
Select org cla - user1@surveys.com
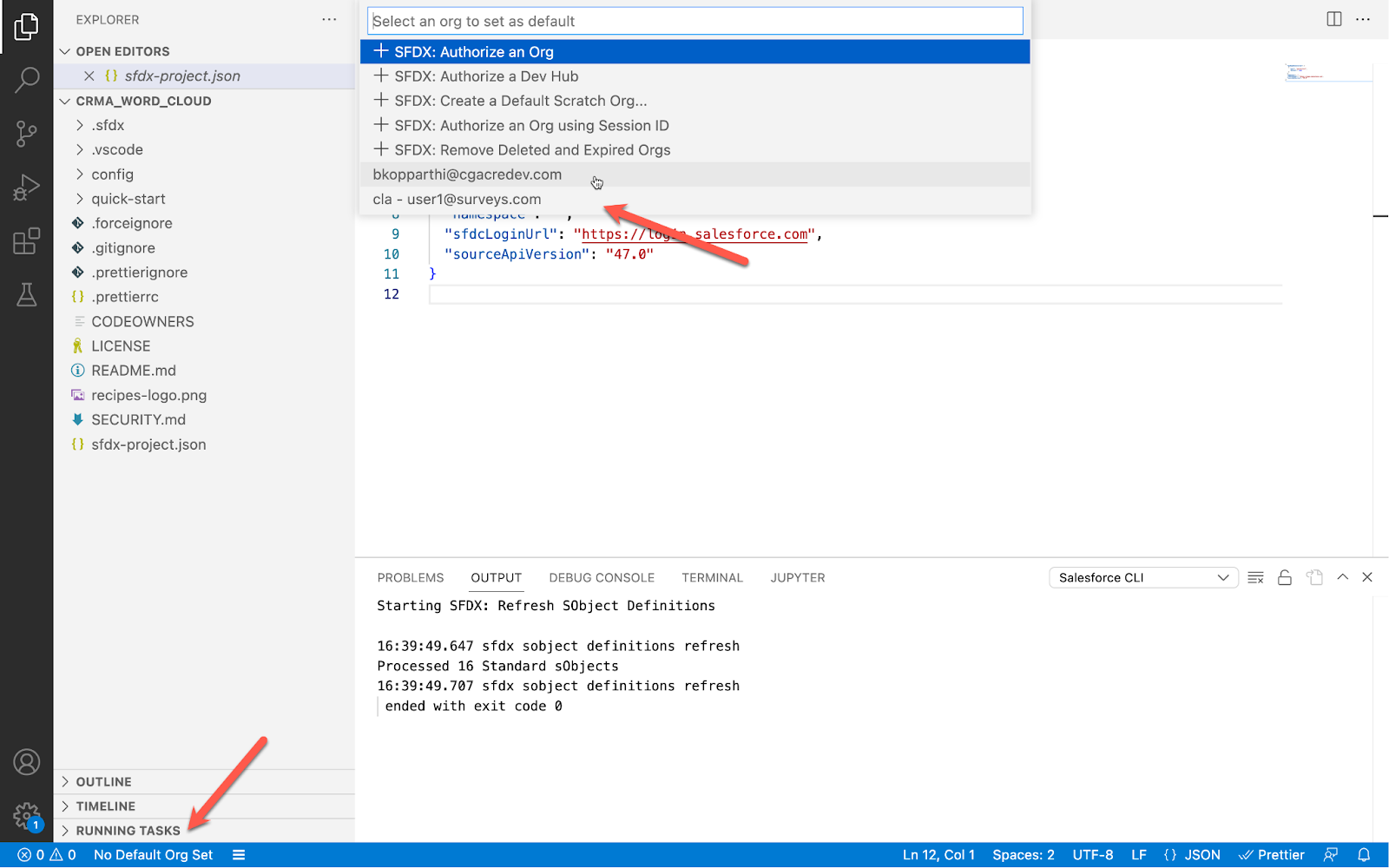click(x=695, y=200)
